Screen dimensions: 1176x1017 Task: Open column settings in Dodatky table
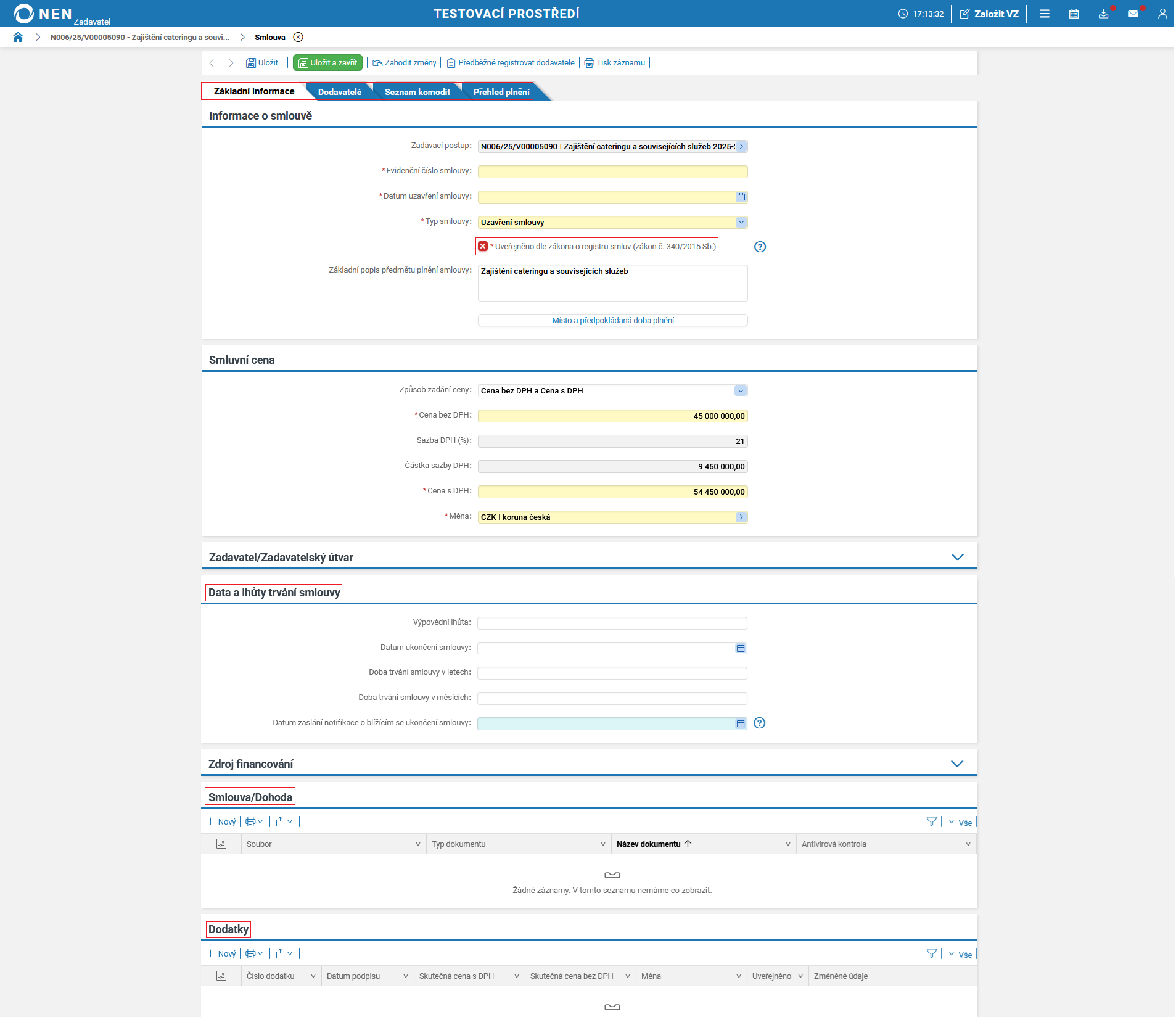(221, 976)
